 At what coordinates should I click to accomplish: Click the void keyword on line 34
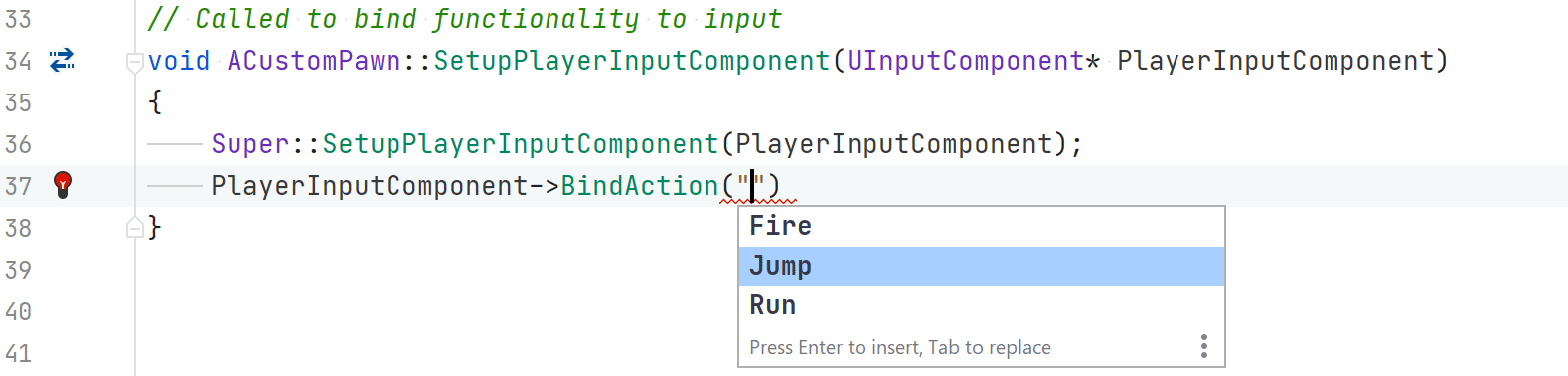179,61
